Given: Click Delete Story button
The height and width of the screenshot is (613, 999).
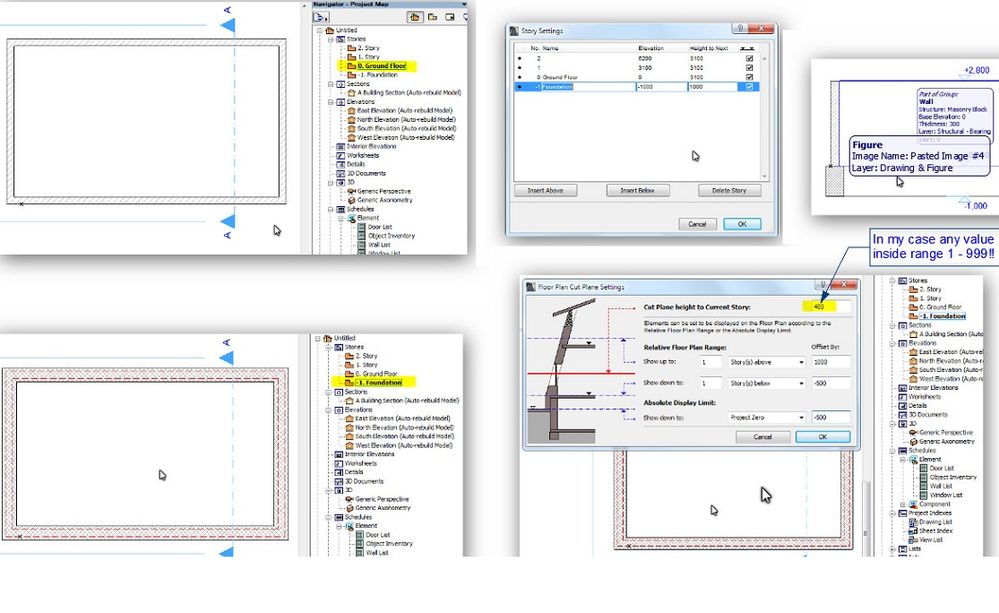Looking at the screenshot, I should (x=729, y=191).
